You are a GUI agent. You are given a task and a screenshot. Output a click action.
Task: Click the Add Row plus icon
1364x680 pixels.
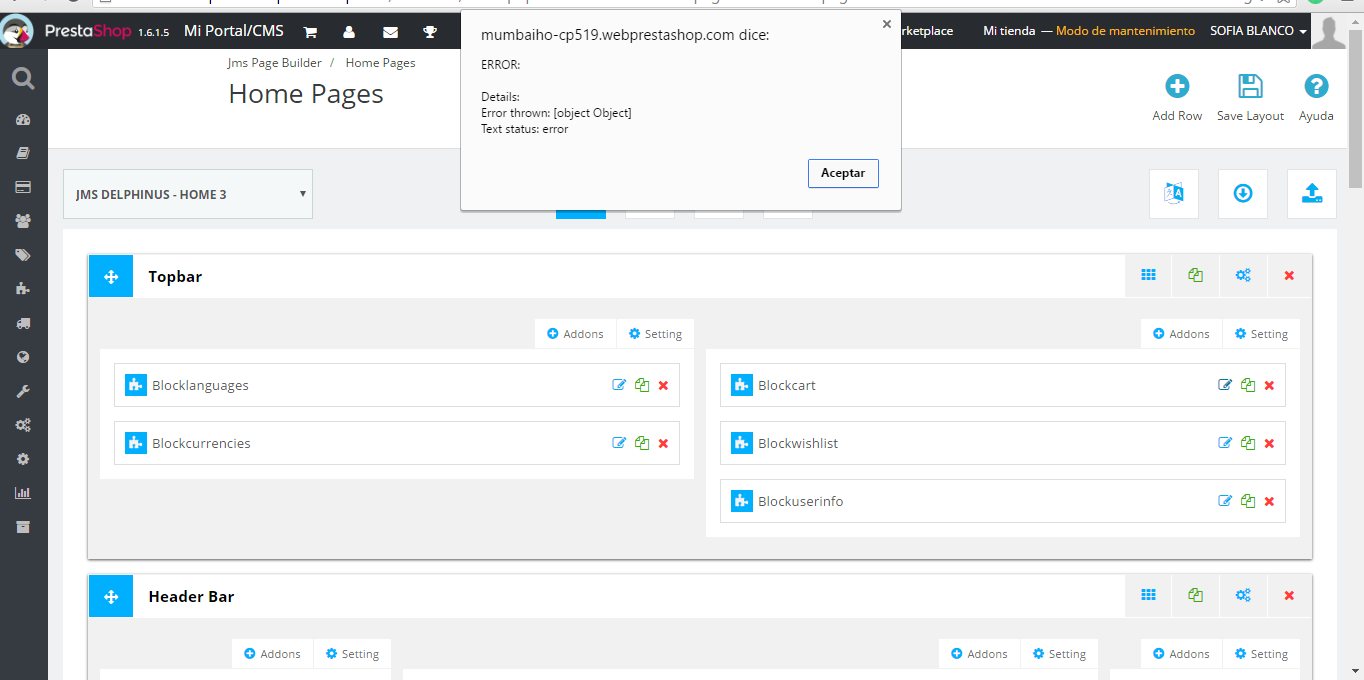(x=1177, y=86)
